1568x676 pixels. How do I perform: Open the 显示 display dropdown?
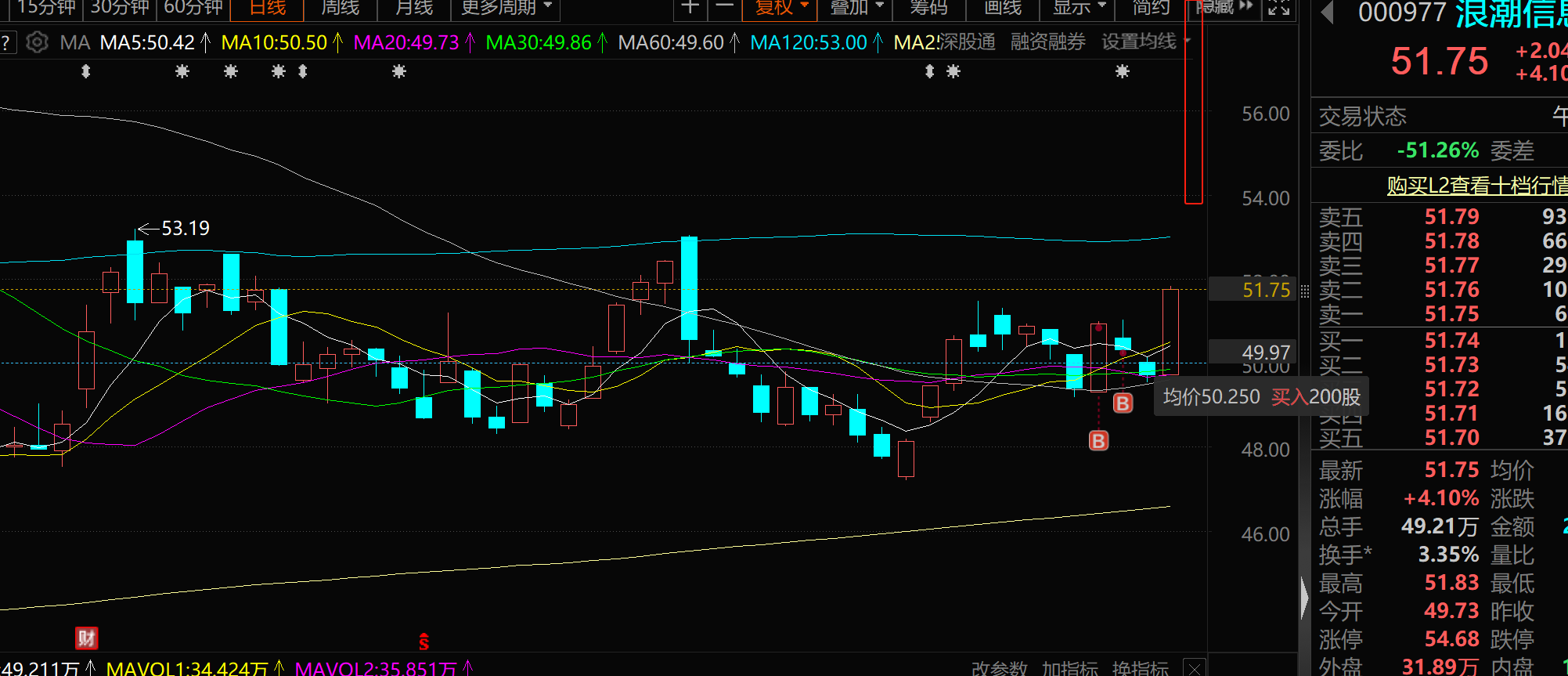pos(1080,8)
